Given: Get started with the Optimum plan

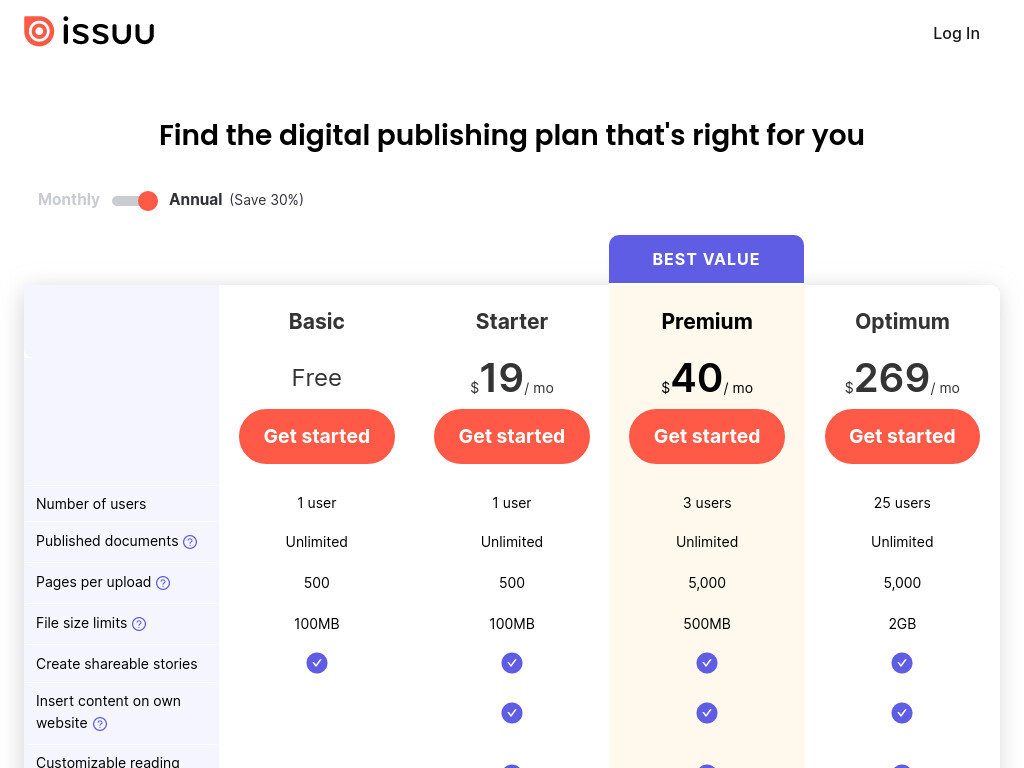Looking at the screenshot, I should point(902,436).
